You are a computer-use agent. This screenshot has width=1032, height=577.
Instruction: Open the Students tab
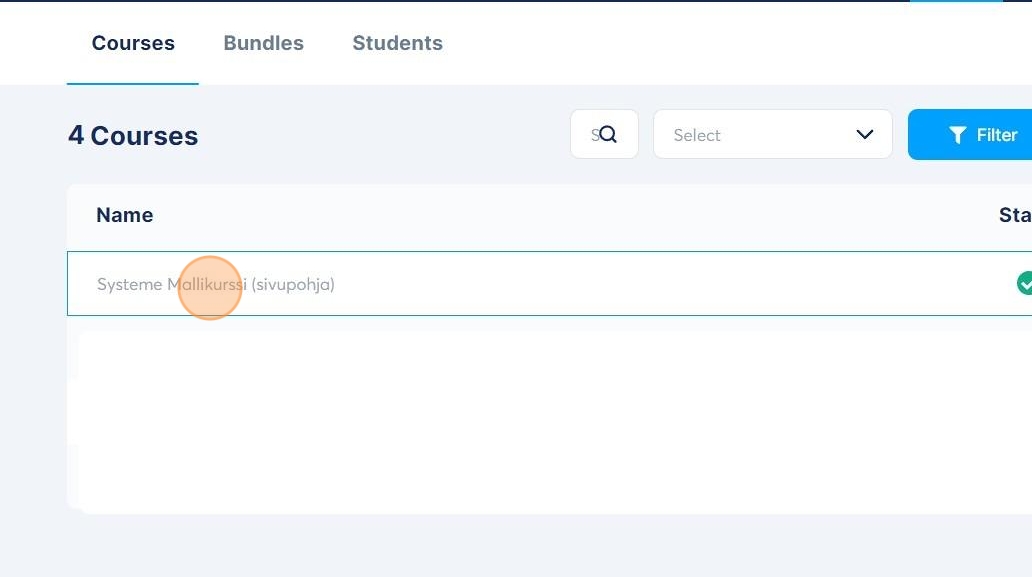[x=397, y=43]
